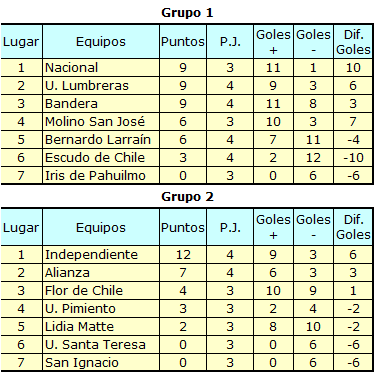Click the Grupo 1 title
Viewport: 374px width, 372px height.
pos(187,13)
